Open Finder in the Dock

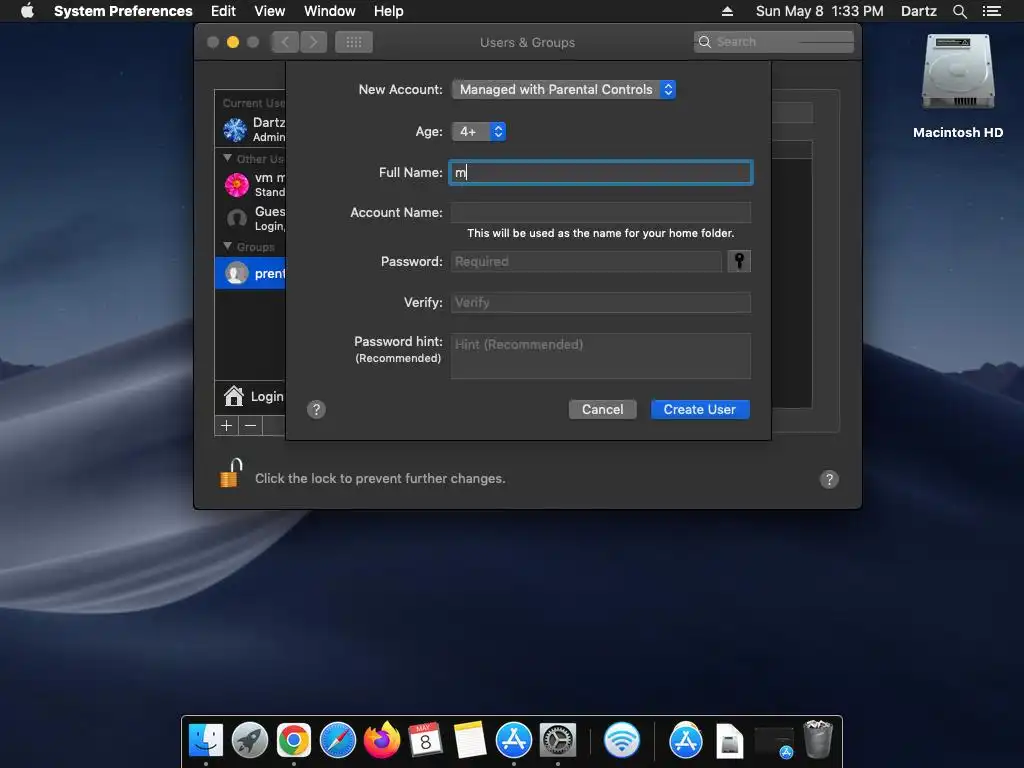[206, 740]
